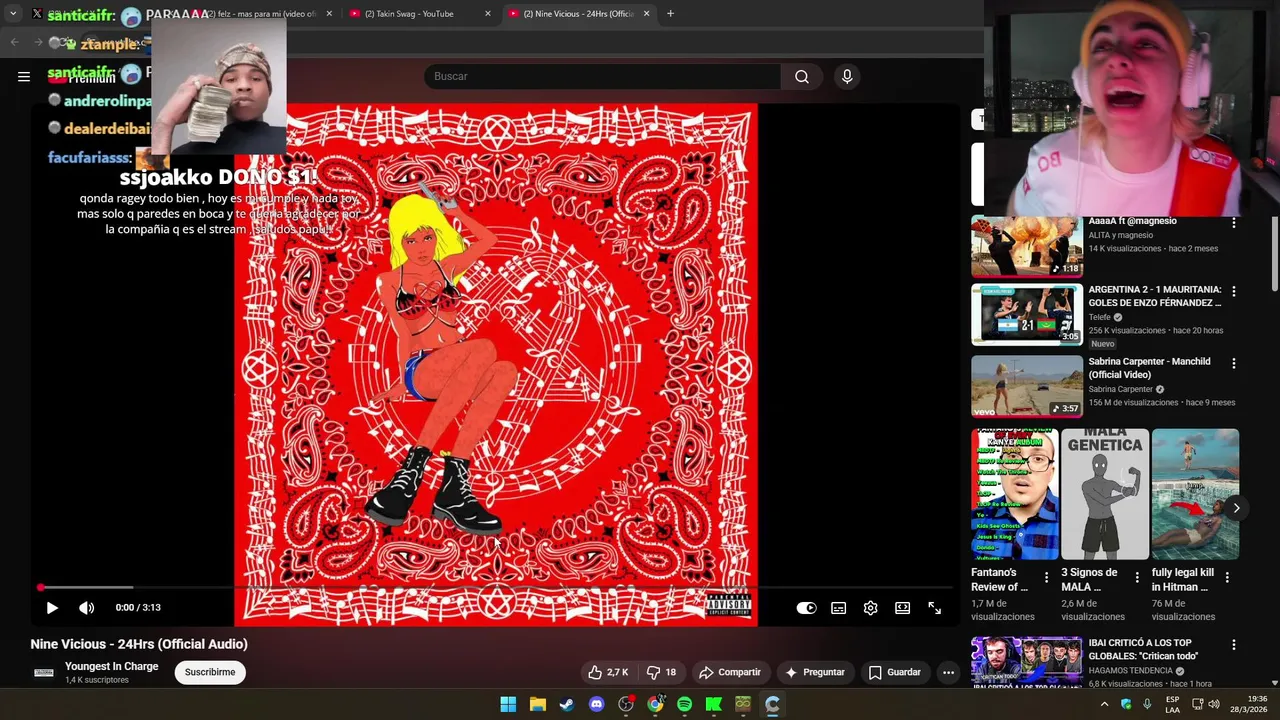
Task: Dislike the video showing 18
Action: (661, 672)
